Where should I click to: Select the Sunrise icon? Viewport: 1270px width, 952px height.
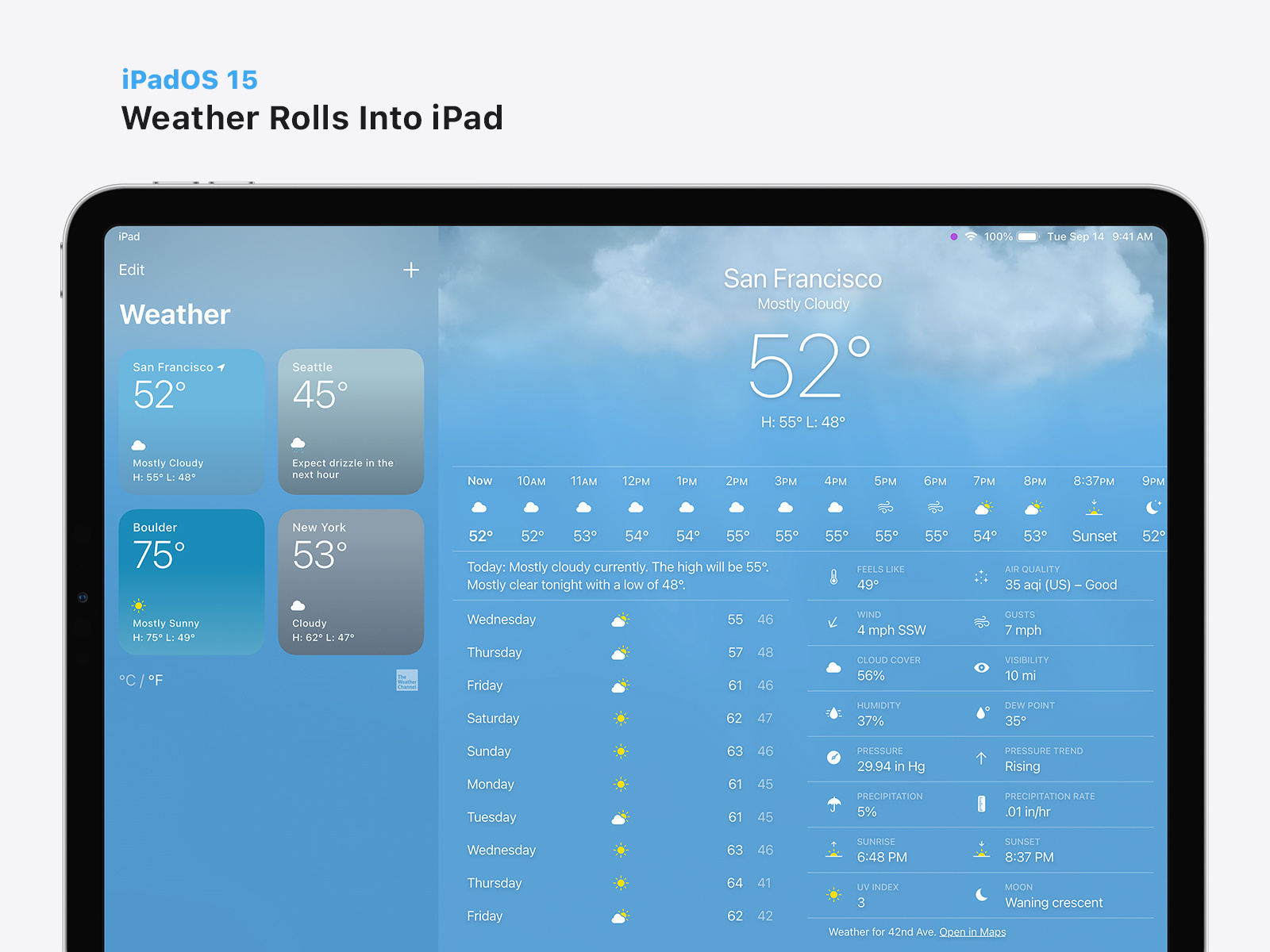point(833,850)
